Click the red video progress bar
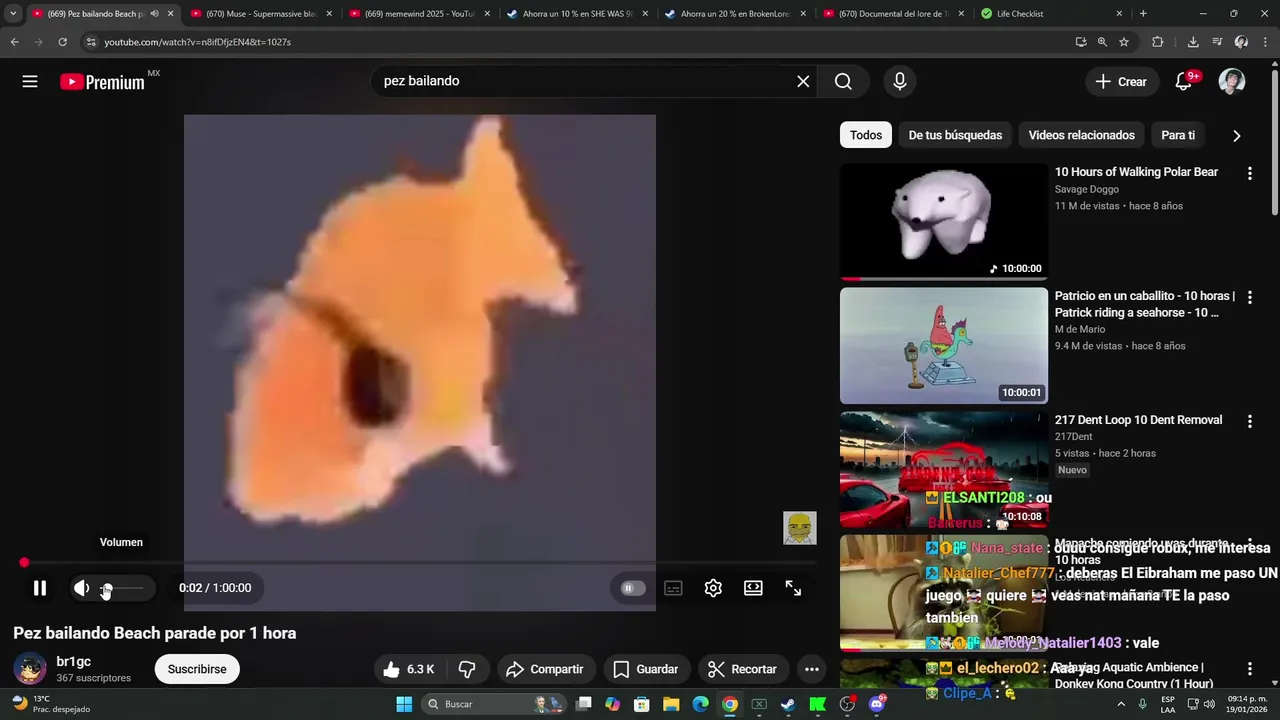1280x720 pixels. point(420,563)
